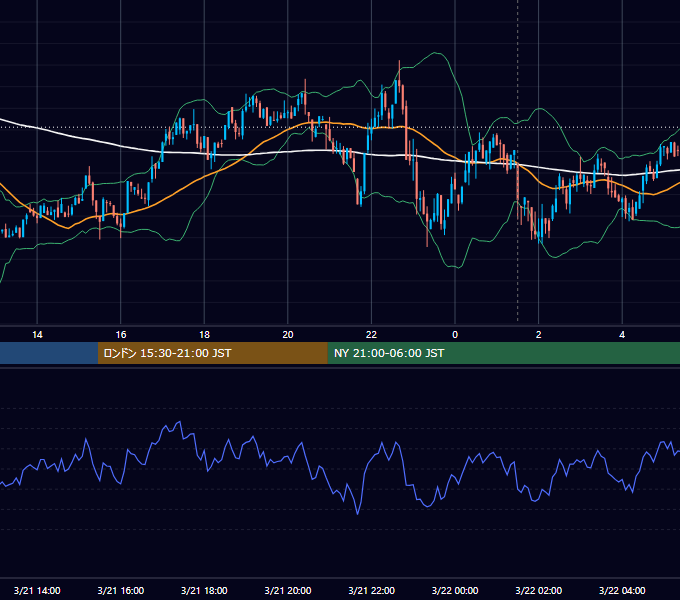Select the NY 21:00-06:00 JST session band
This screenshot has height=600, width=680.
pos(503,353)
